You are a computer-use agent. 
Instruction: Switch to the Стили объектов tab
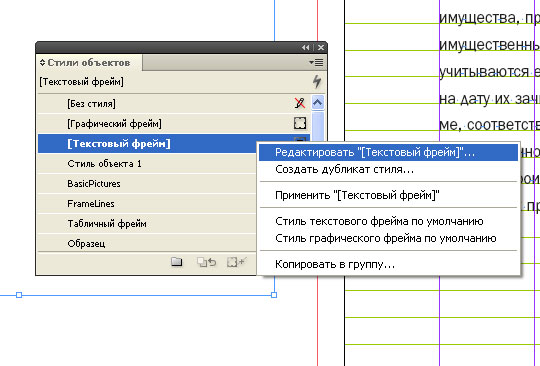[x=89, y=63]
